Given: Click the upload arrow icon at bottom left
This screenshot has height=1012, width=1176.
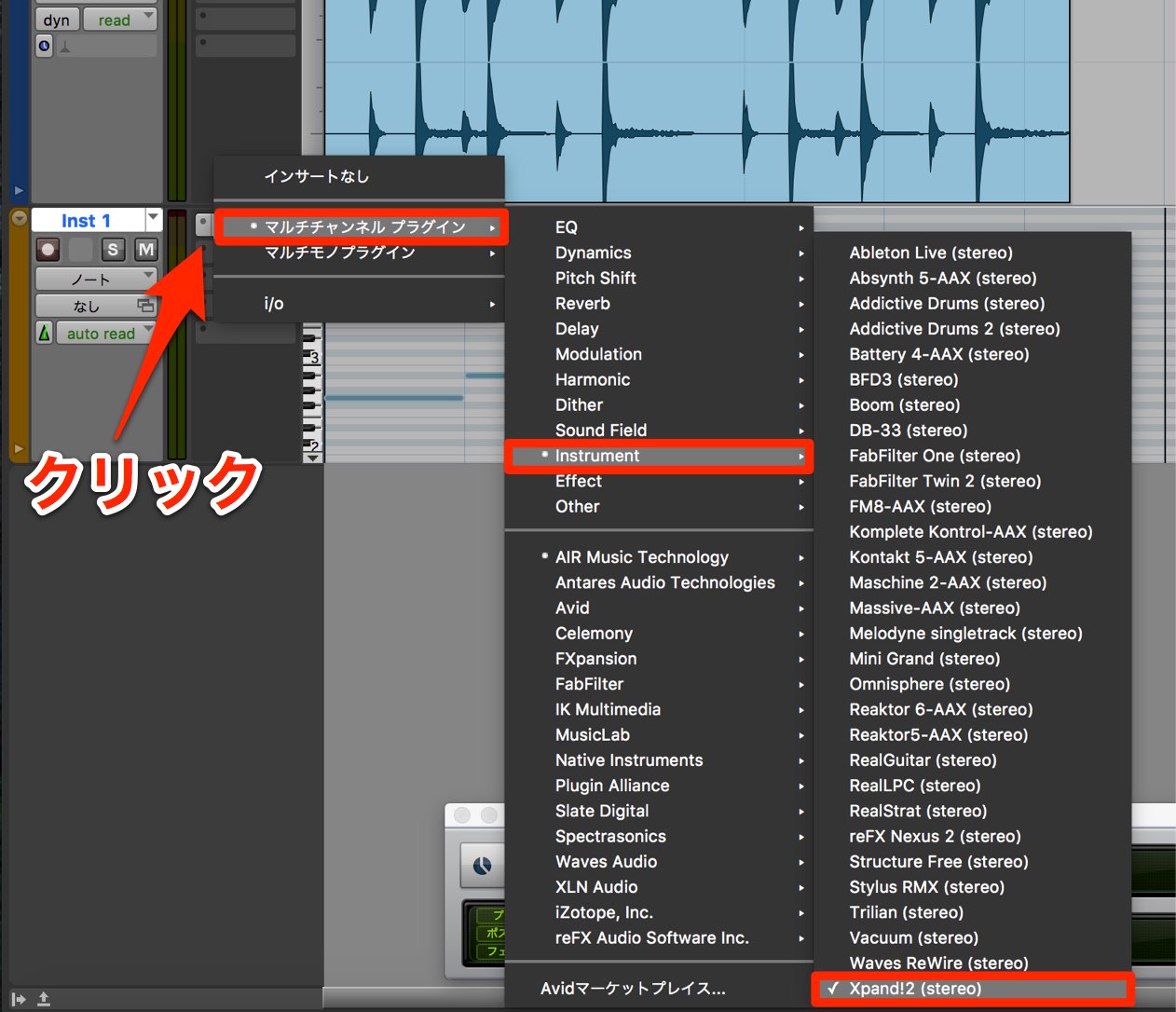Looking at the screenshot, I should (x=44, y=999).
